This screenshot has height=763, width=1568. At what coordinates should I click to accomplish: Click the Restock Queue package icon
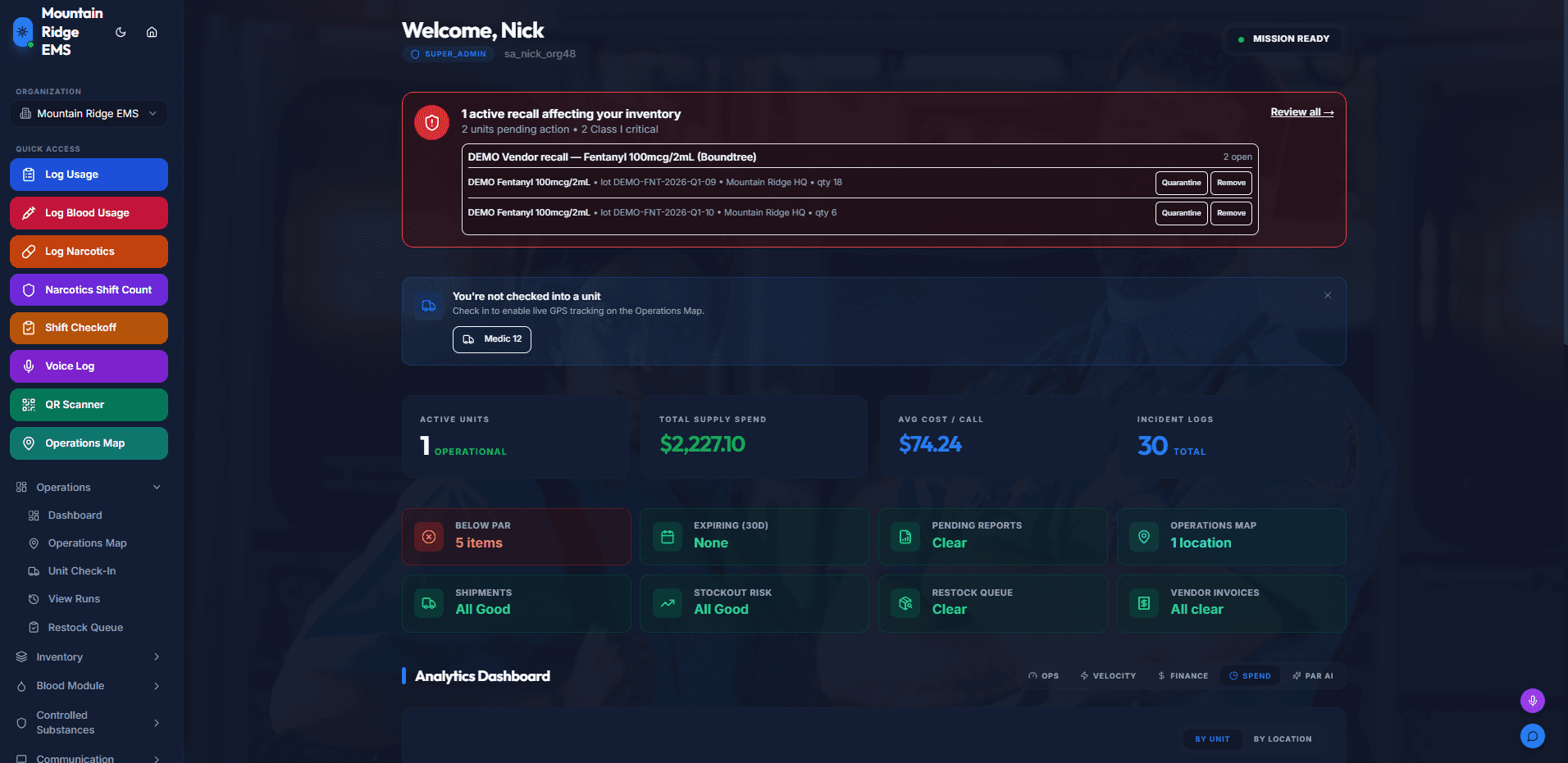tap(905, 603)
